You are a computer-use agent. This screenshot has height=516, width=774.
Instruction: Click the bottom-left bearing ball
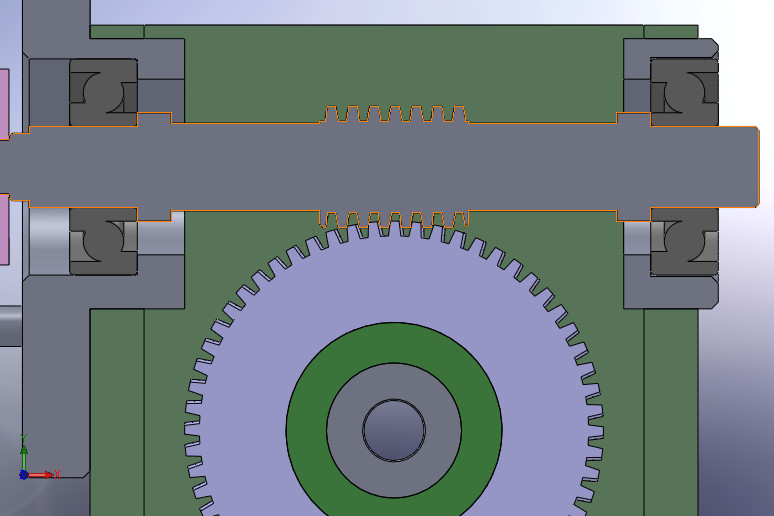pyautogui.click(x=101, y=242)
